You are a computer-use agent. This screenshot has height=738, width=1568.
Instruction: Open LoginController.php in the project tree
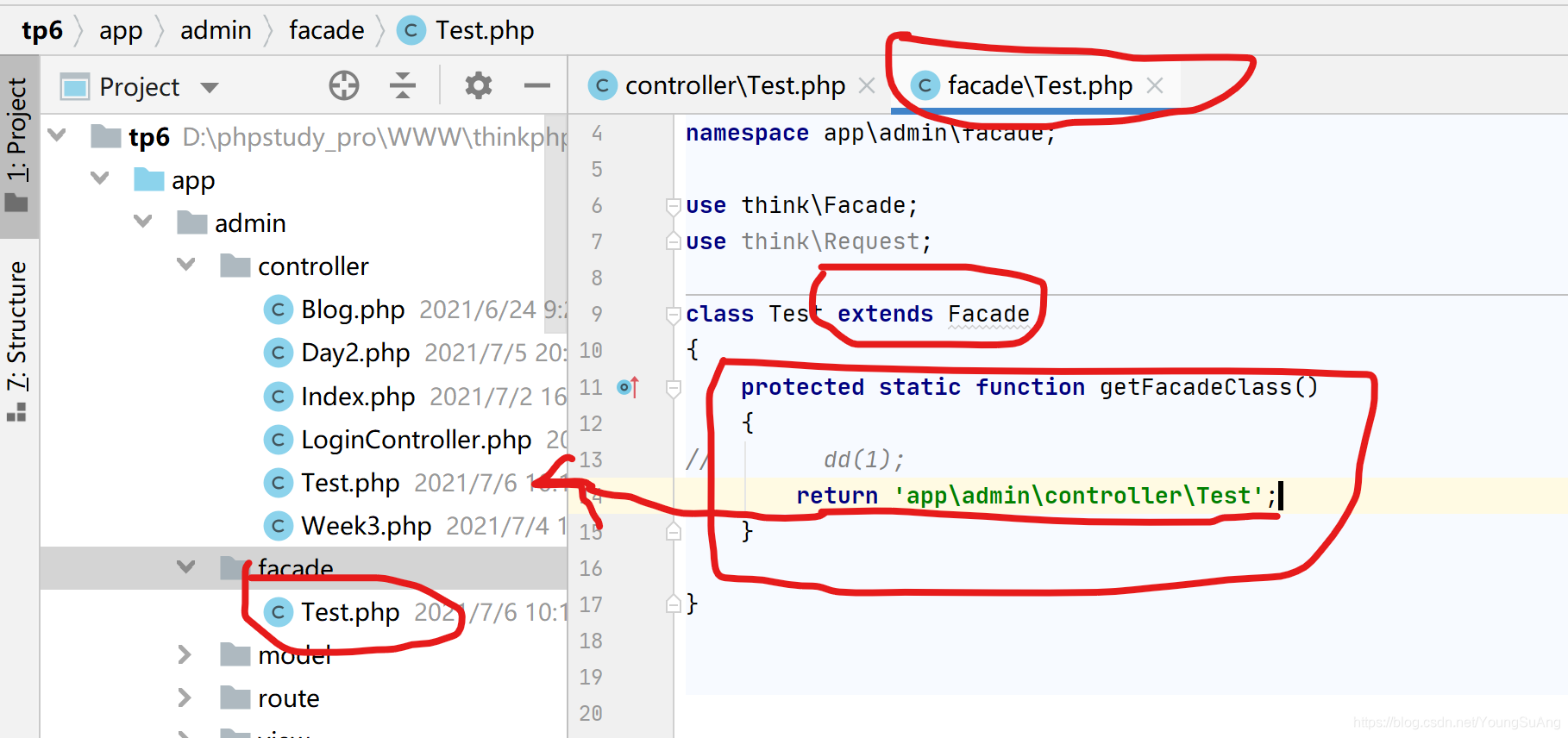point(416,439)
